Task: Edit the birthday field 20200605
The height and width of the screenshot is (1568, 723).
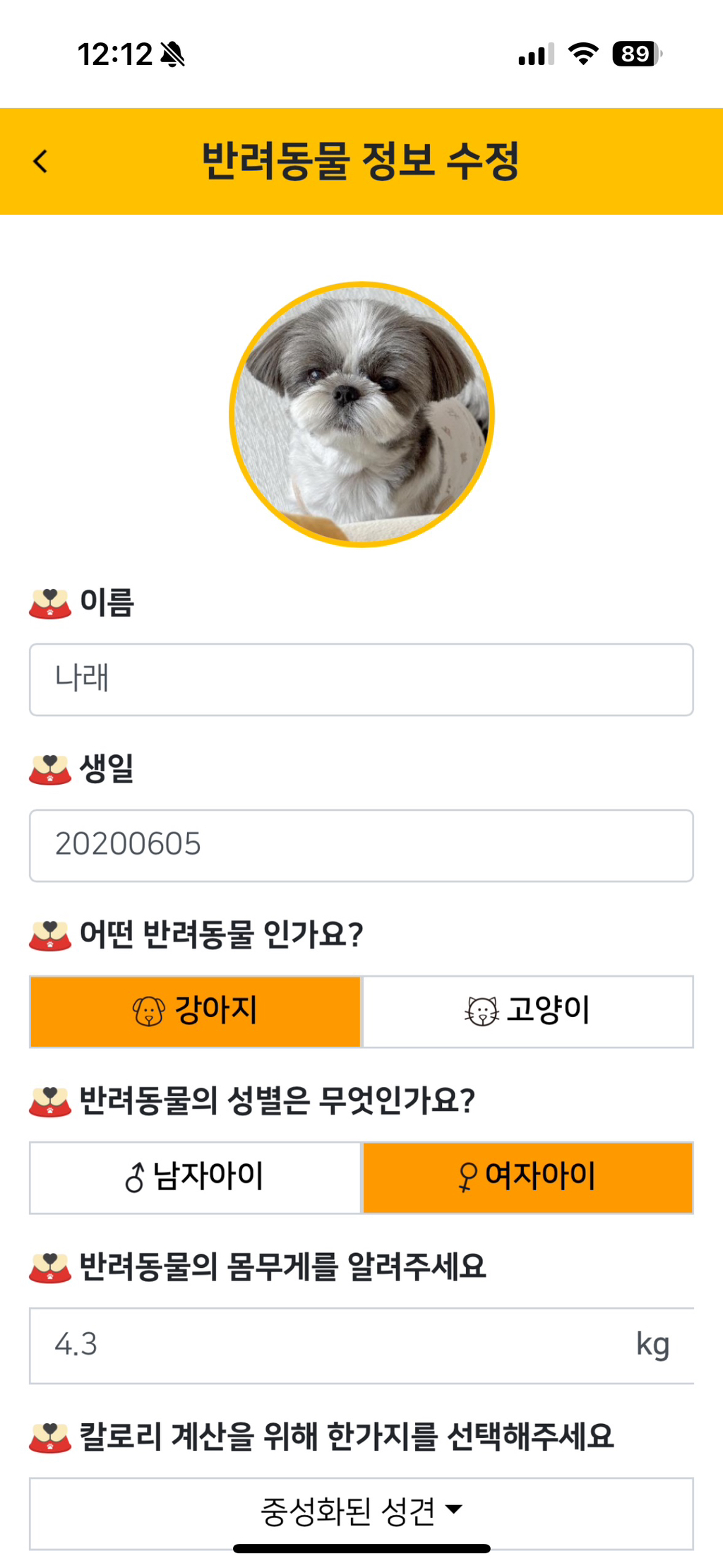Action: coord(361,845)
